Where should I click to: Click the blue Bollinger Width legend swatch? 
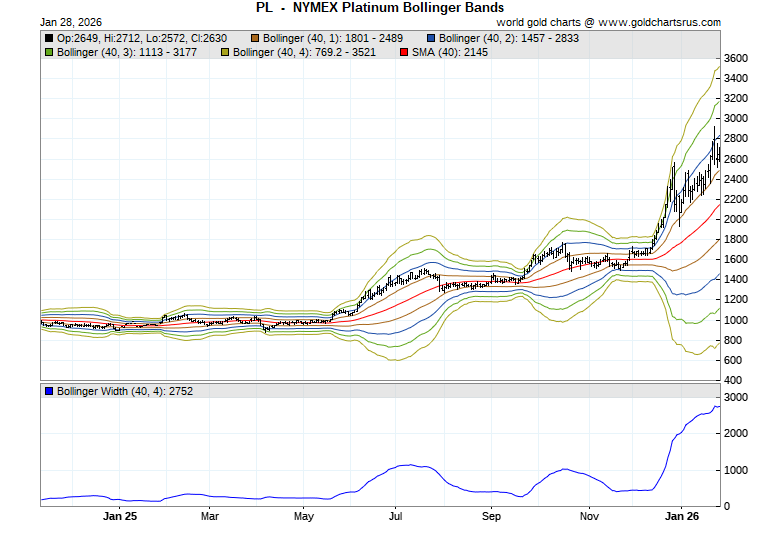pos(49,391)
